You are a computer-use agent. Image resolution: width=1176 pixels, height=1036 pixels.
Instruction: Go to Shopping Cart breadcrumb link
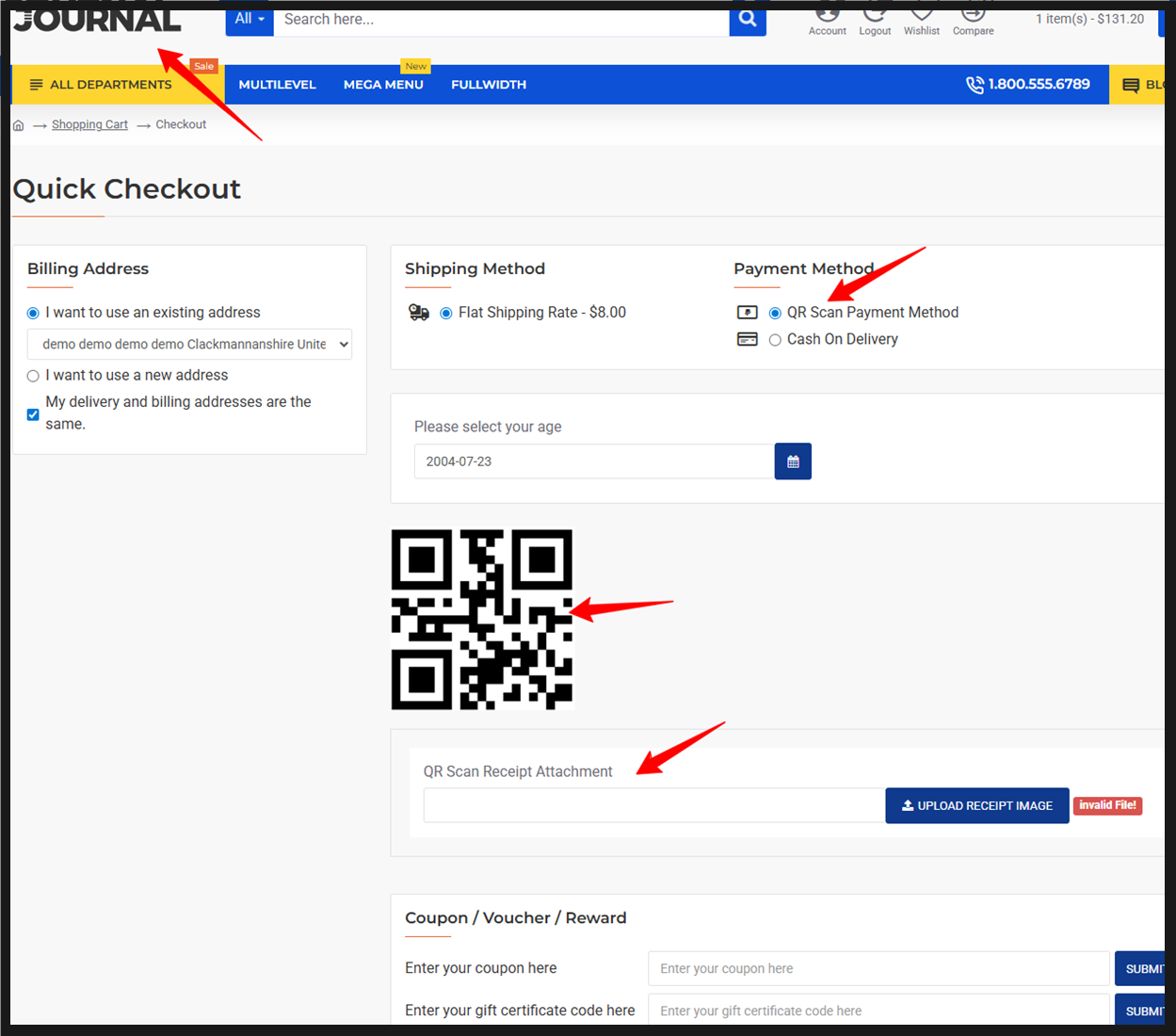89,124
